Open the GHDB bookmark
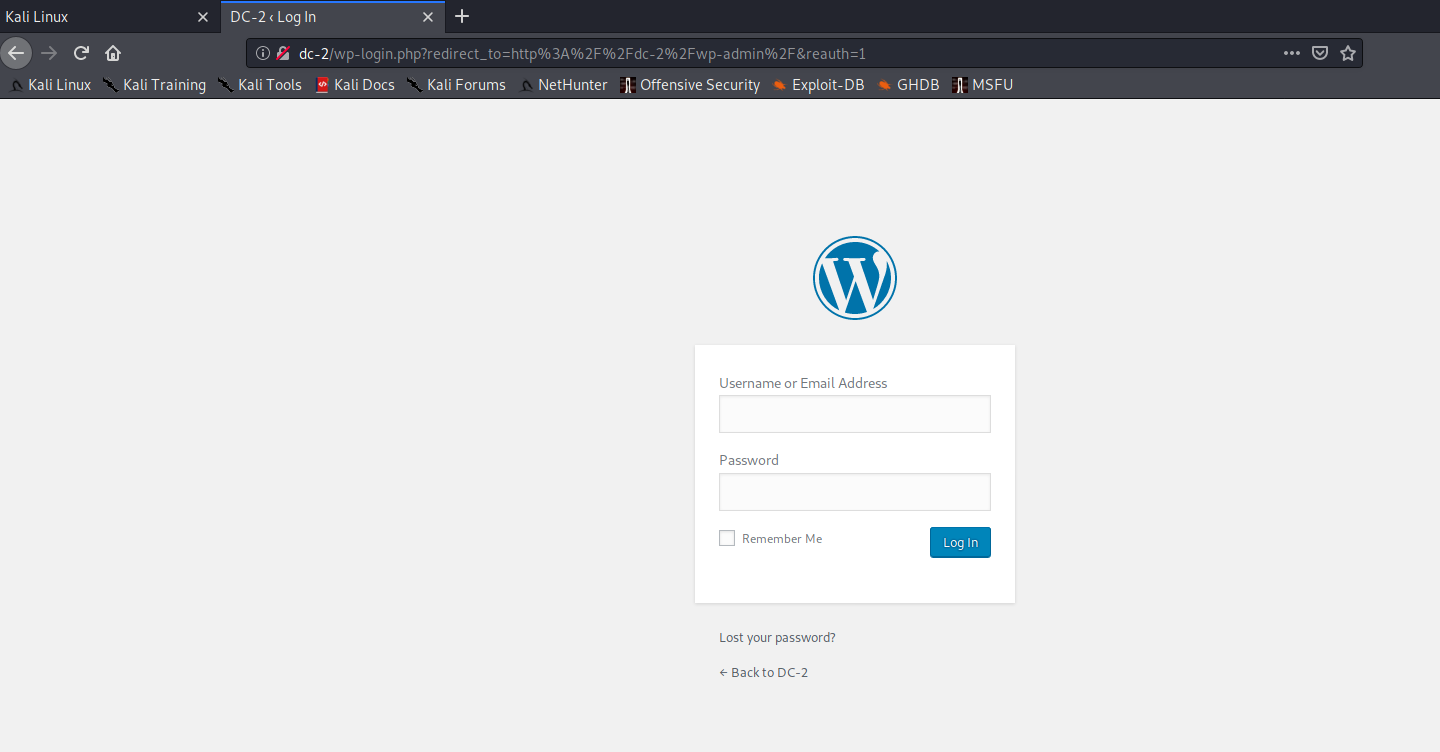The height and width of the screenshot is (752, 1440). point(908,85)
